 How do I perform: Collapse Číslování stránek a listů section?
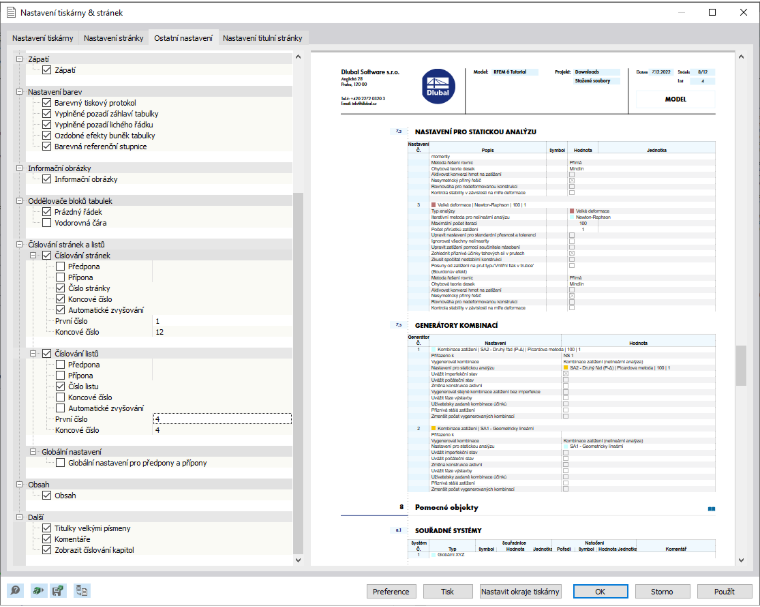(x=19, y=244)
